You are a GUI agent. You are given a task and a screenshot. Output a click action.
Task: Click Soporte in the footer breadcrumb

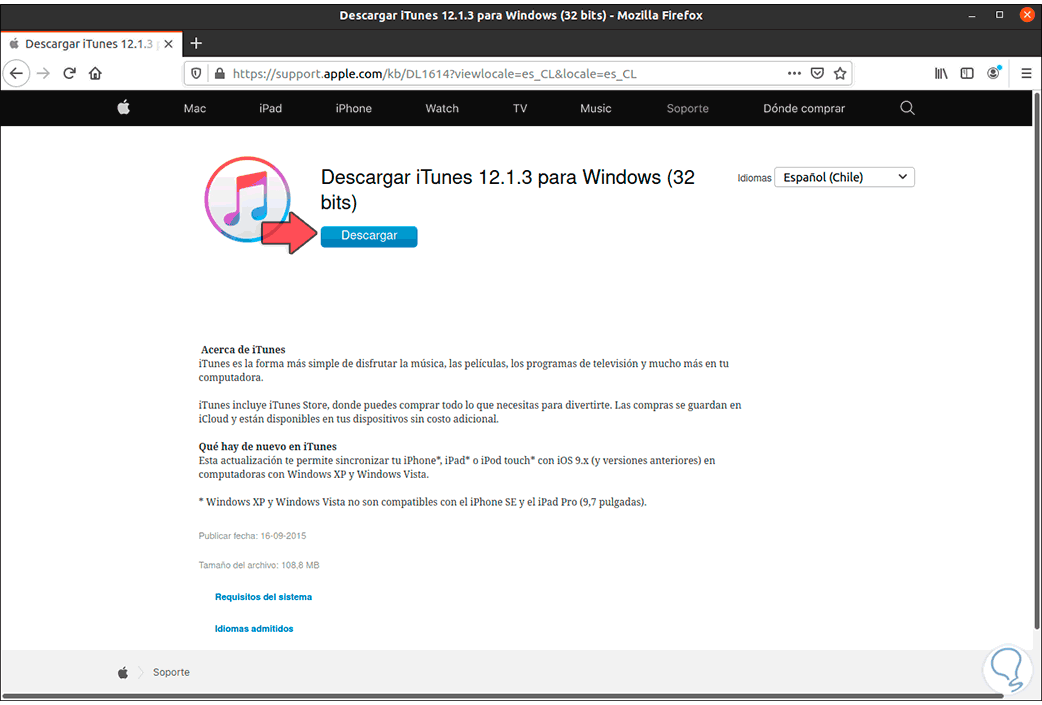pyautogui.click(x=171, y=672)
